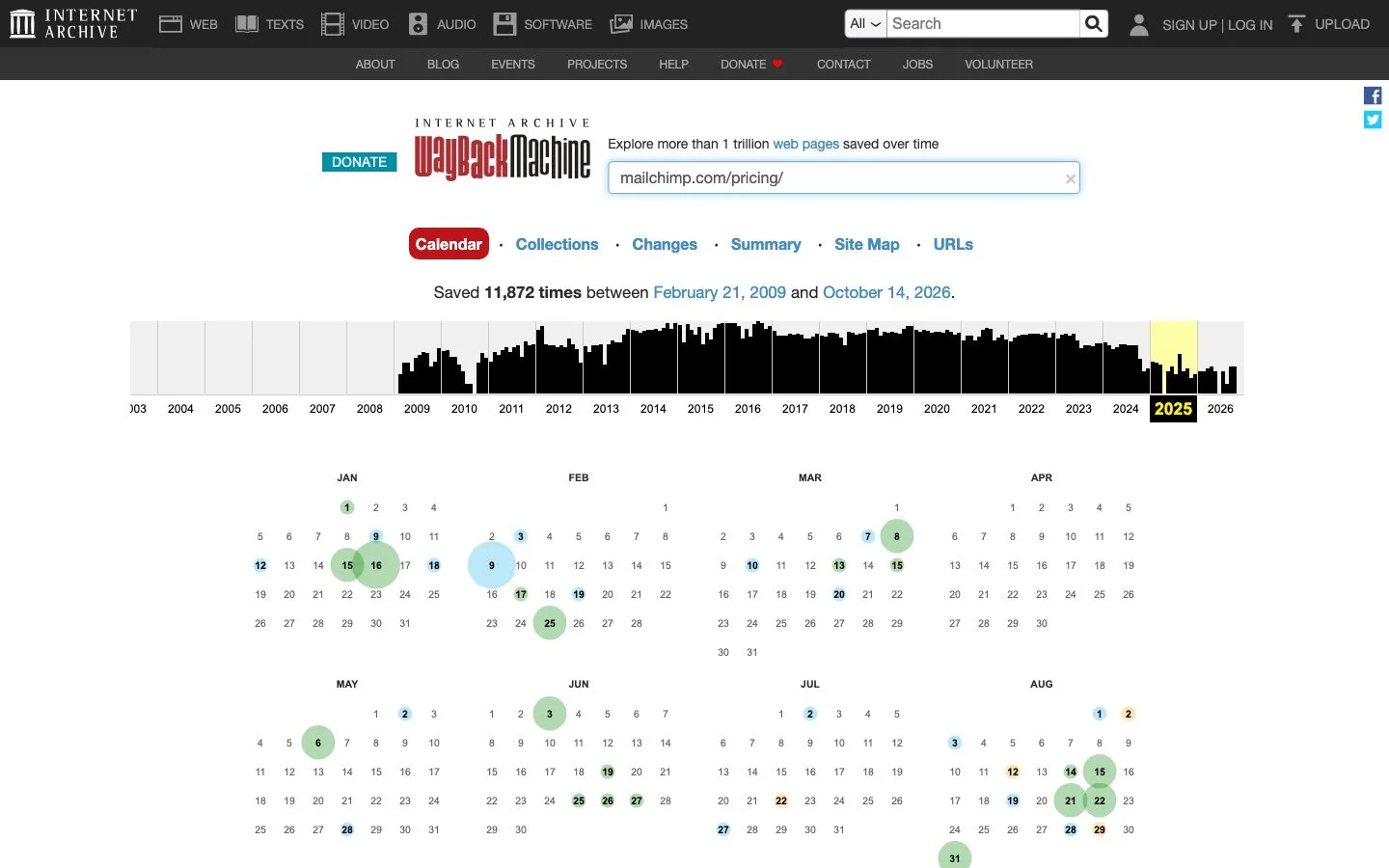Share on Facebook icon

click(1373, 95)
